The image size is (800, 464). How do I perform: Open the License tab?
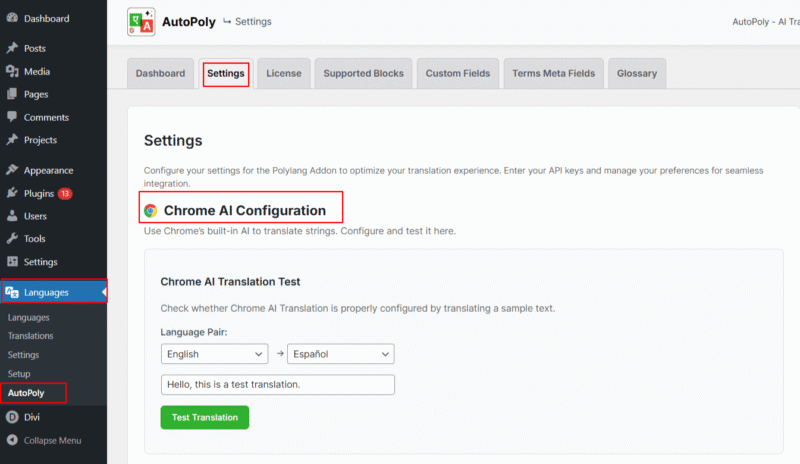[x=284, y=74]
